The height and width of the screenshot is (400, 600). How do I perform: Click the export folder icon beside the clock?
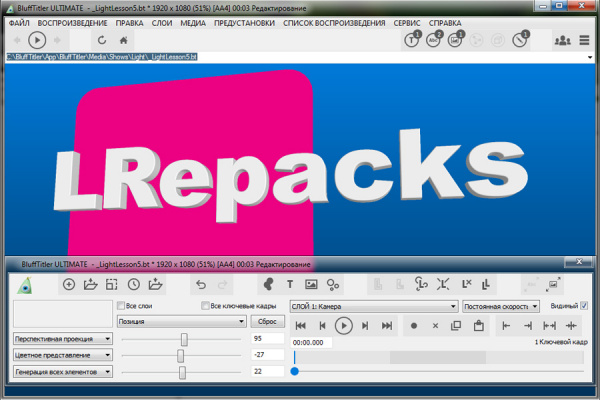(155, 284)
